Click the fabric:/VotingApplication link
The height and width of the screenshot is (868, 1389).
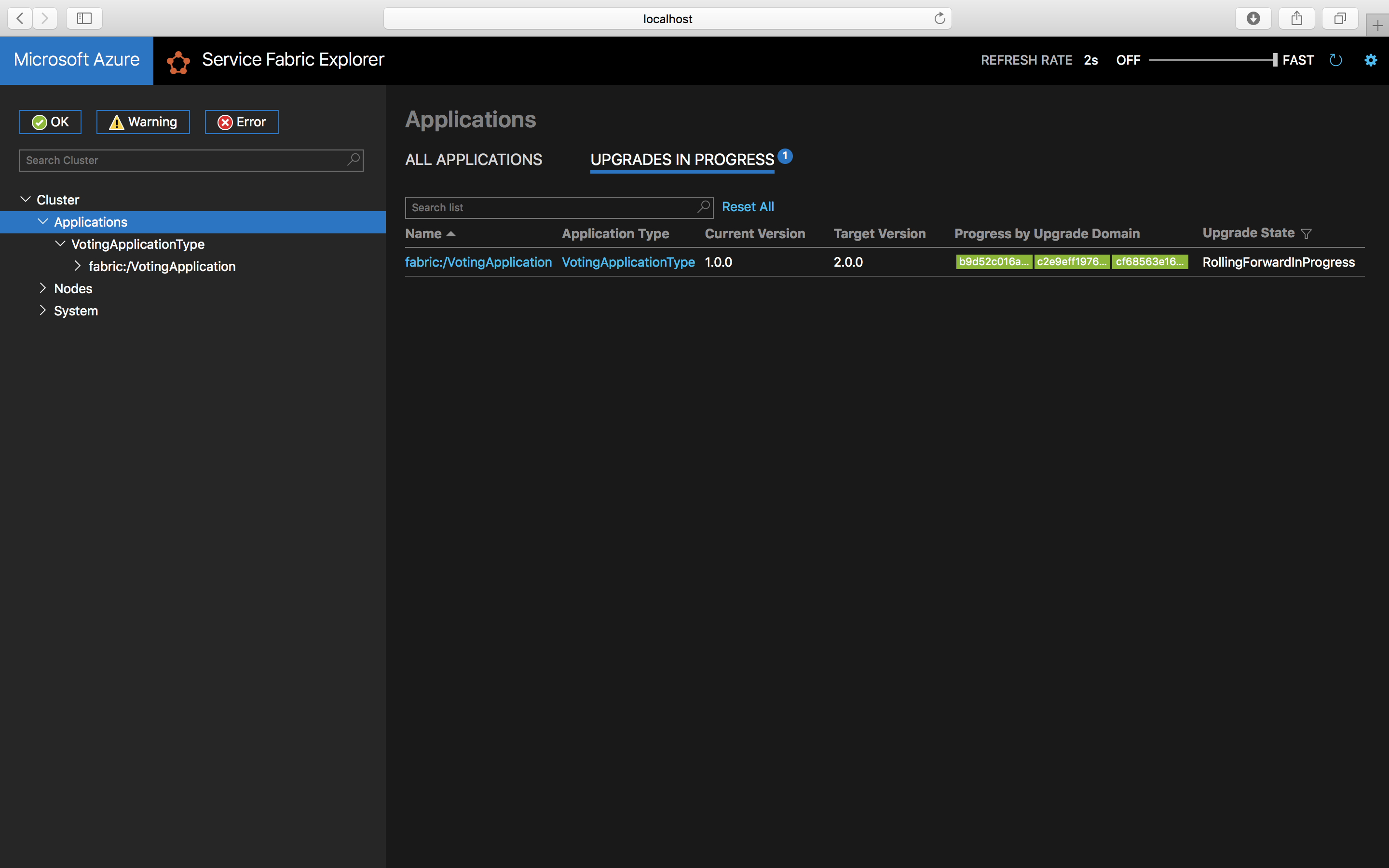pos(478,262)
